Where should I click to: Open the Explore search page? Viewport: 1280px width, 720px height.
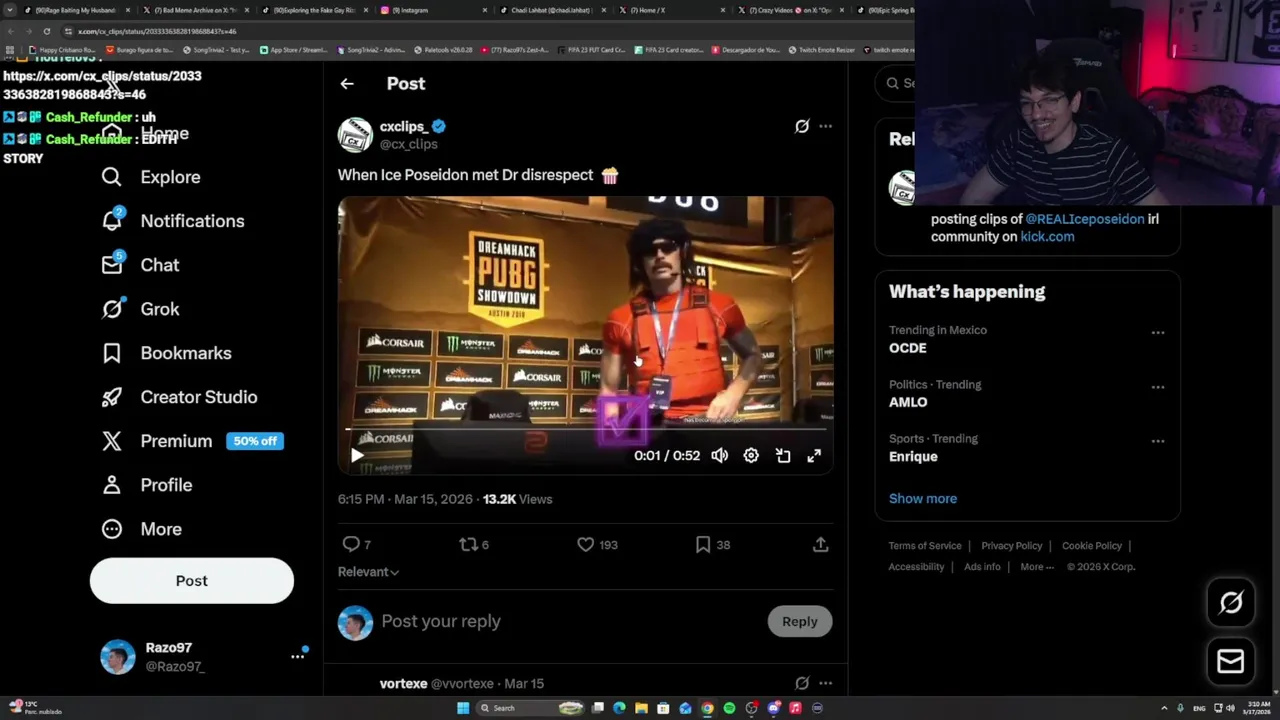tap(150, 177)
